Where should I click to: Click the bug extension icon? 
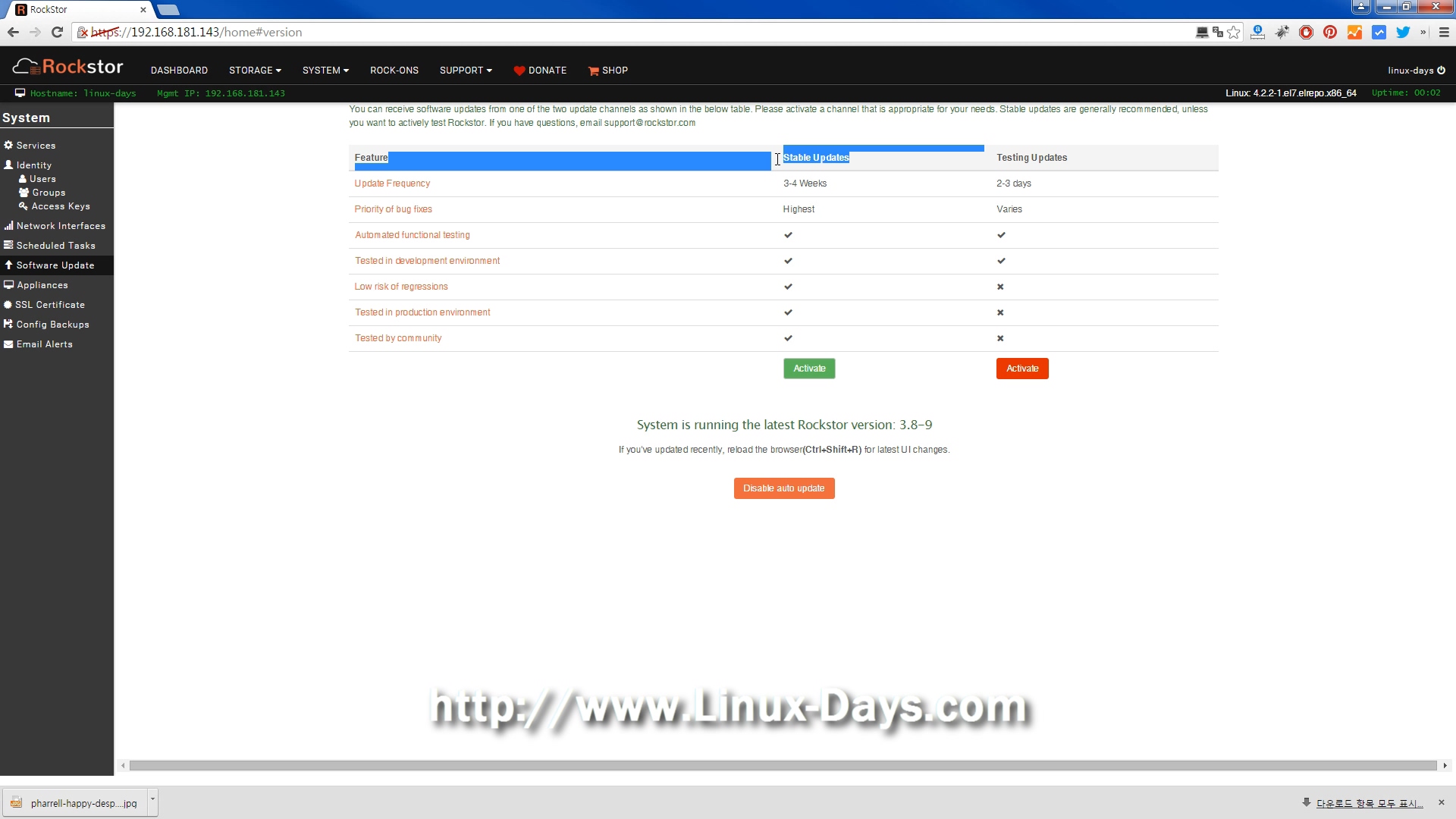[1282, 32]
